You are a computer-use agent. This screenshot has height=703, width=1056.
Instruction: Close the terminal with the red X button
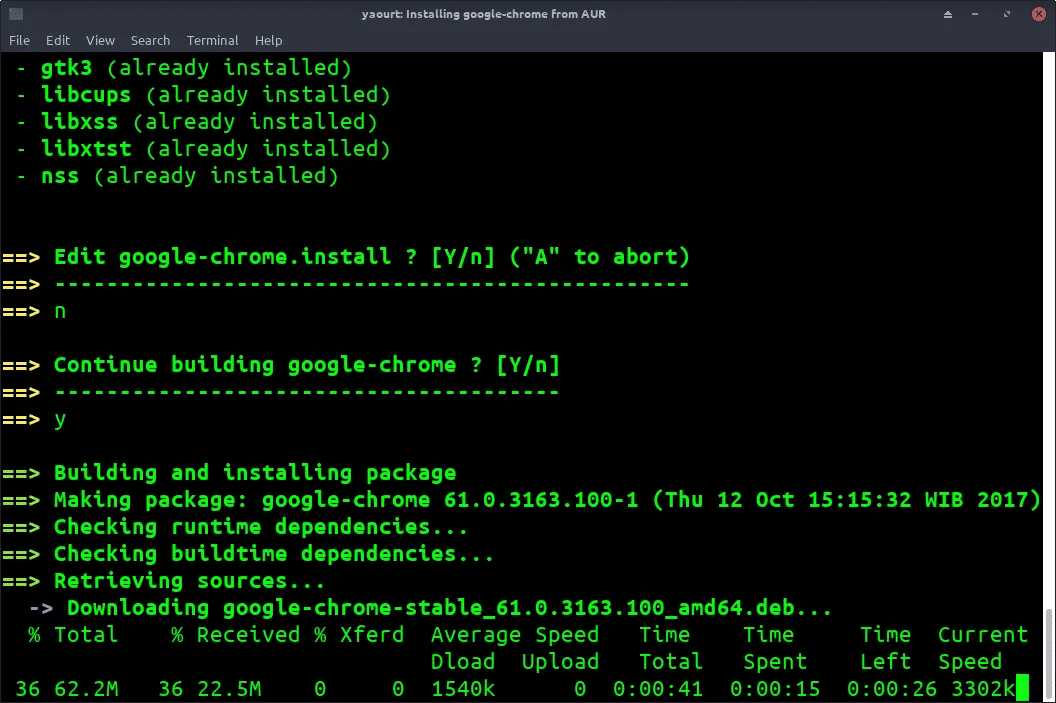pos(1038,14)
